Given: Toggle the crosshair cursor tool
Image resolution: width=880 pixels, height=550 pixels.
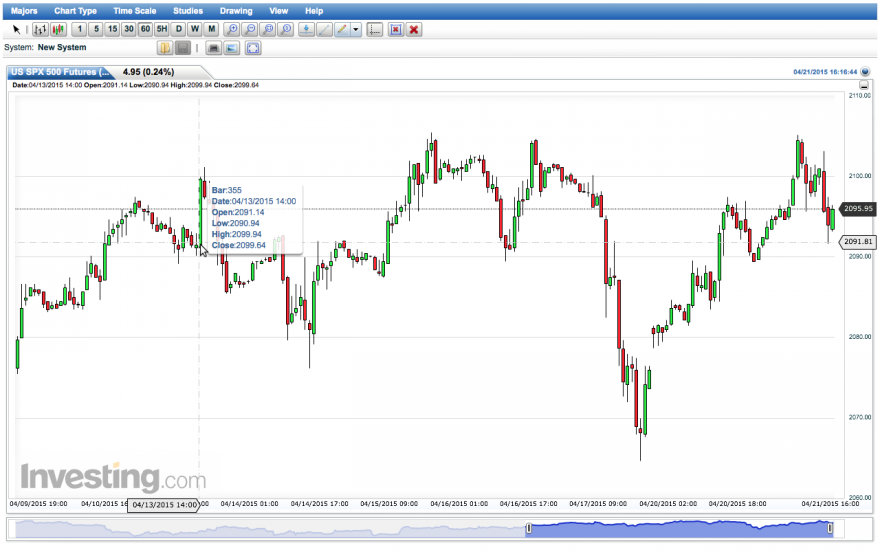Looking at the screenshot, I should tap(374, 30).
